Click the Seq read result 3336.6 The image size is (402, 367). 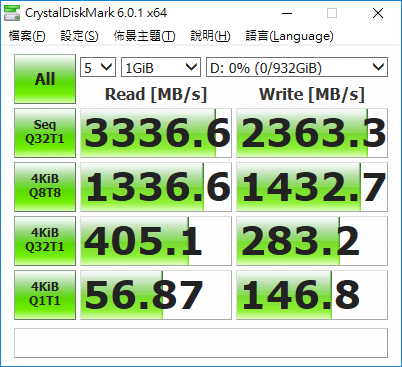coord(156,133)
